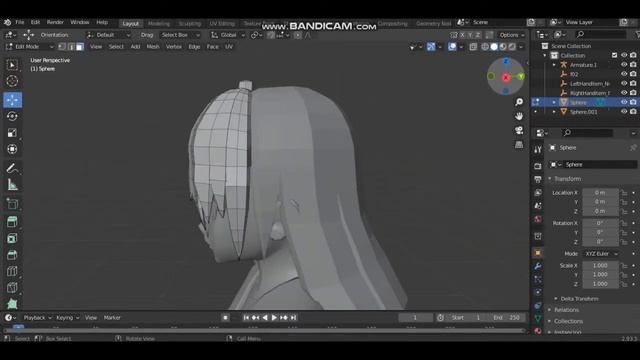This screenshot has height=360, width=640.
Task: Jump to the last frame
Action: point(293,318)
